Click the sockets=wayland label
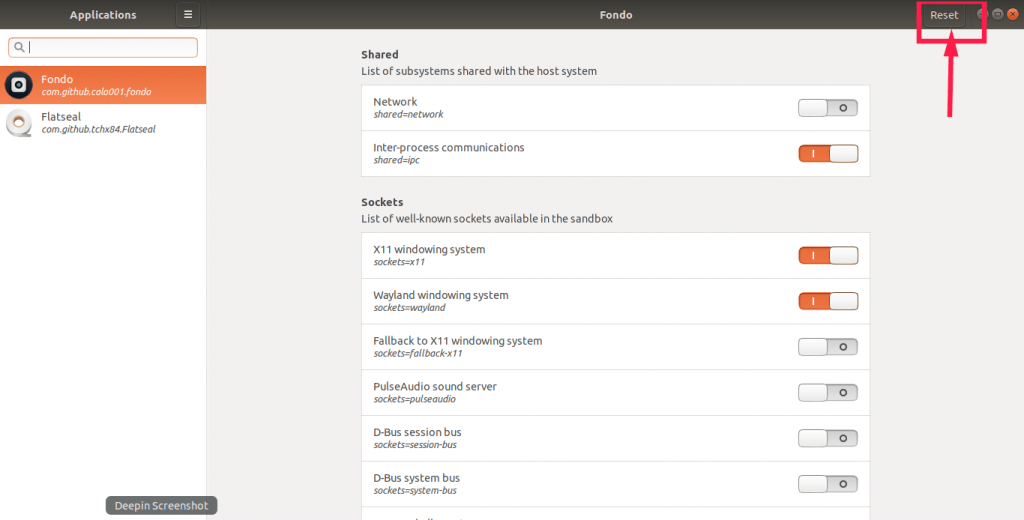Image resolution: width=1024 pixels, height=520 pixels. point(409,308)
